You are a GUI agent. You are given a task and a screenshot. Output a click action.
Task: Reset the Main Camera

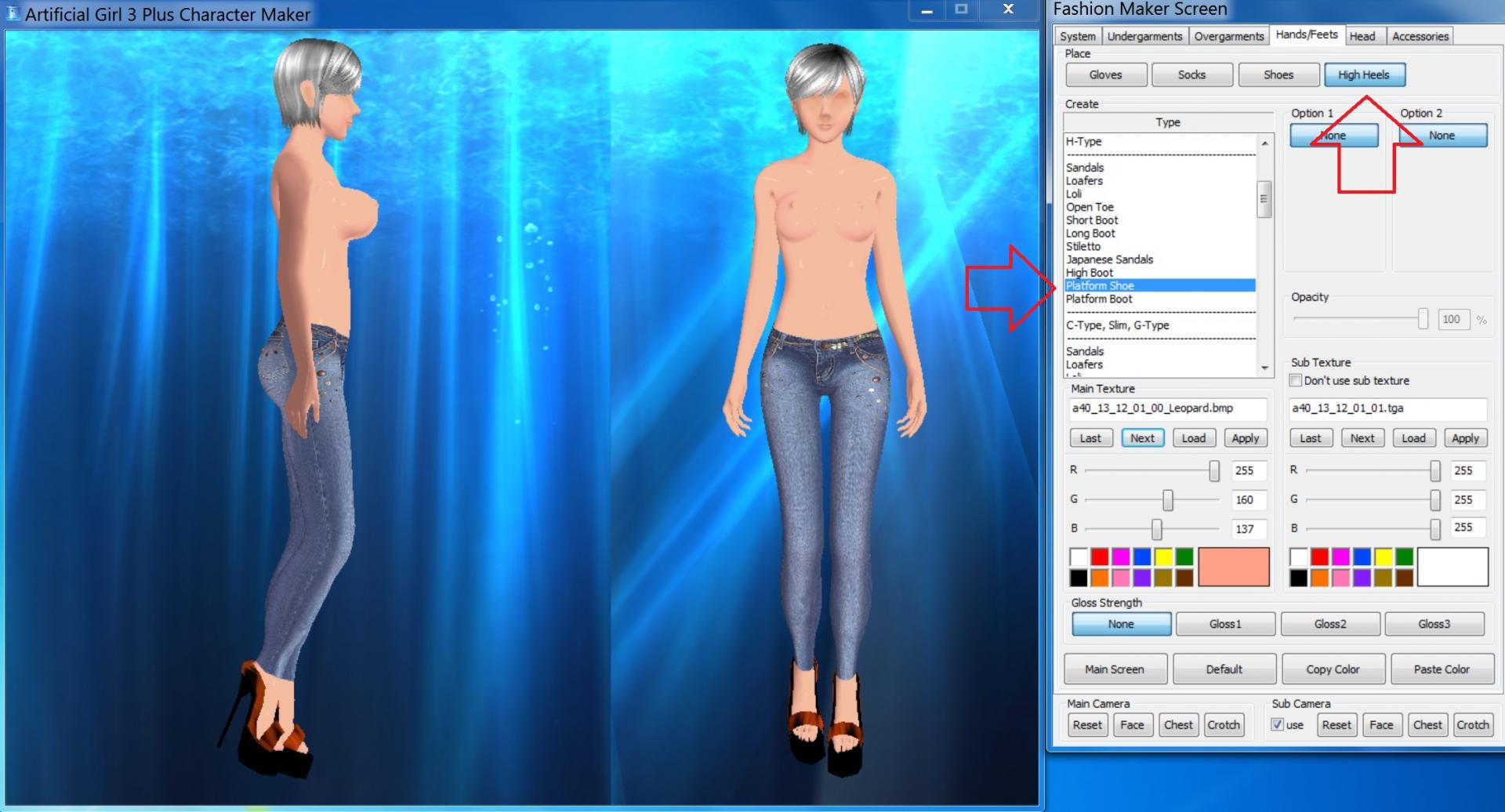coord(1087,725)
